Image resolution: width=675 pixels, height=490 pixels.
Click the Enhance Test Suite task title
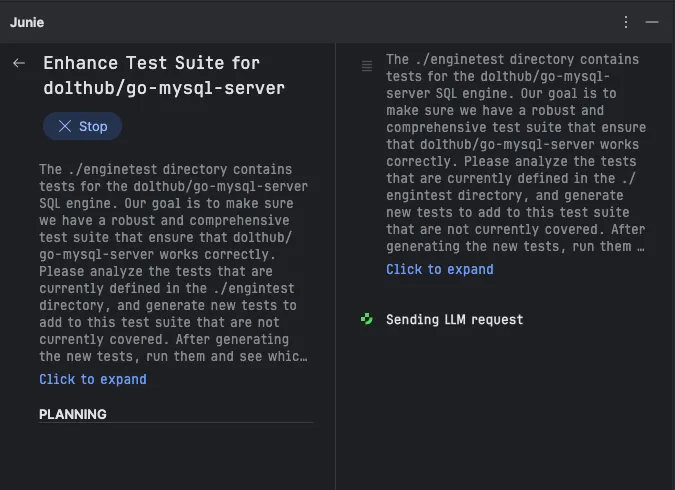pos(164,75)
